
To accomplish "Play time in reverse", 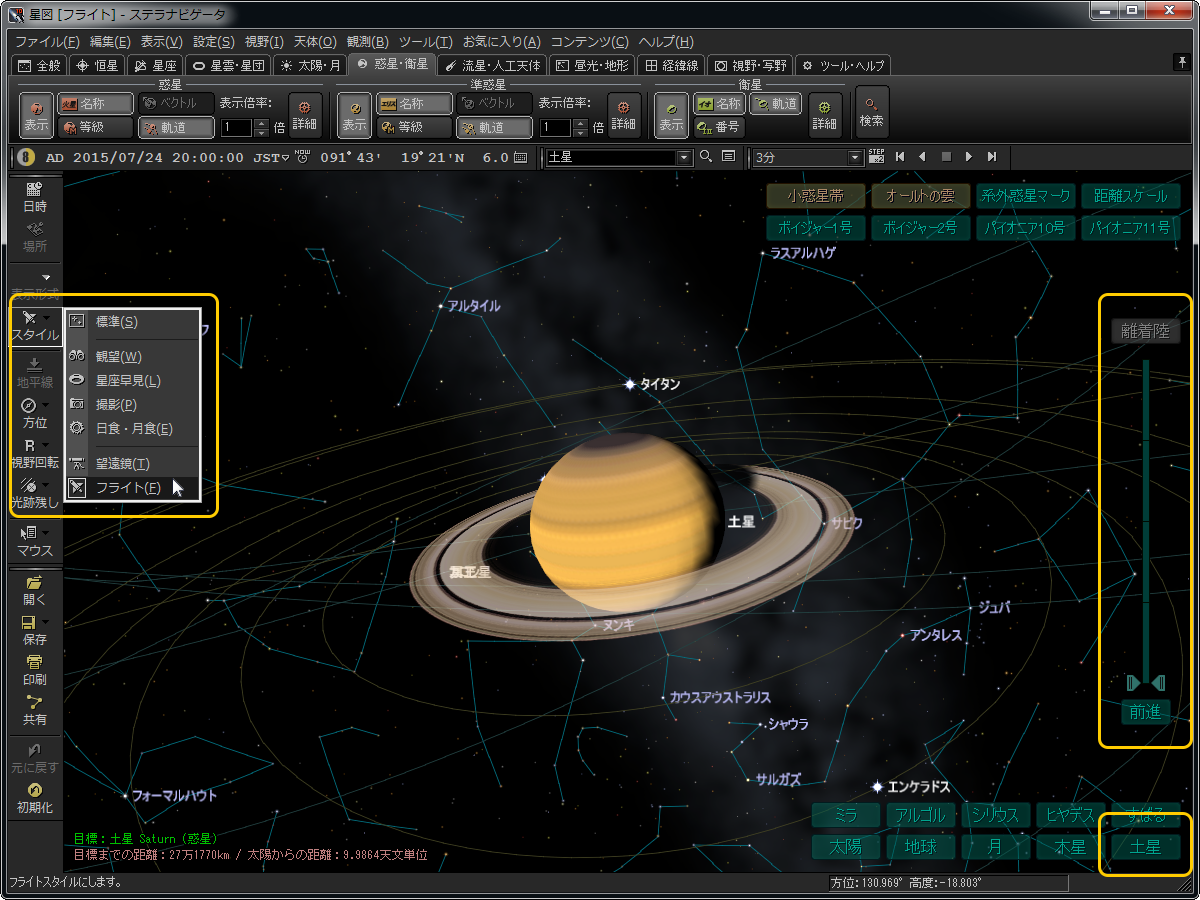I will point(922,157).
